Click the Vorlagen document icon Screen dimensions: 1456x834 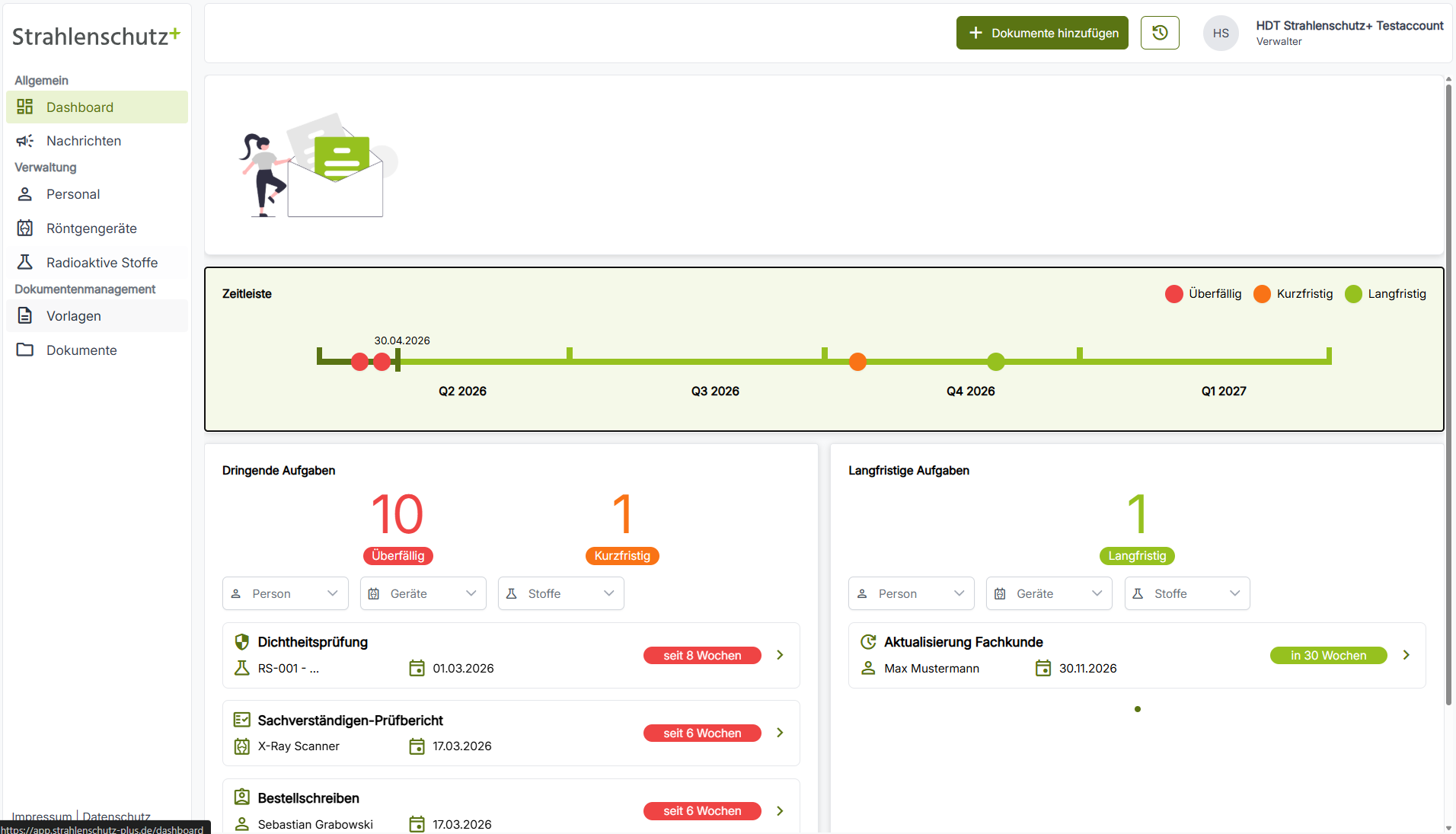click(x=25, y=316)
